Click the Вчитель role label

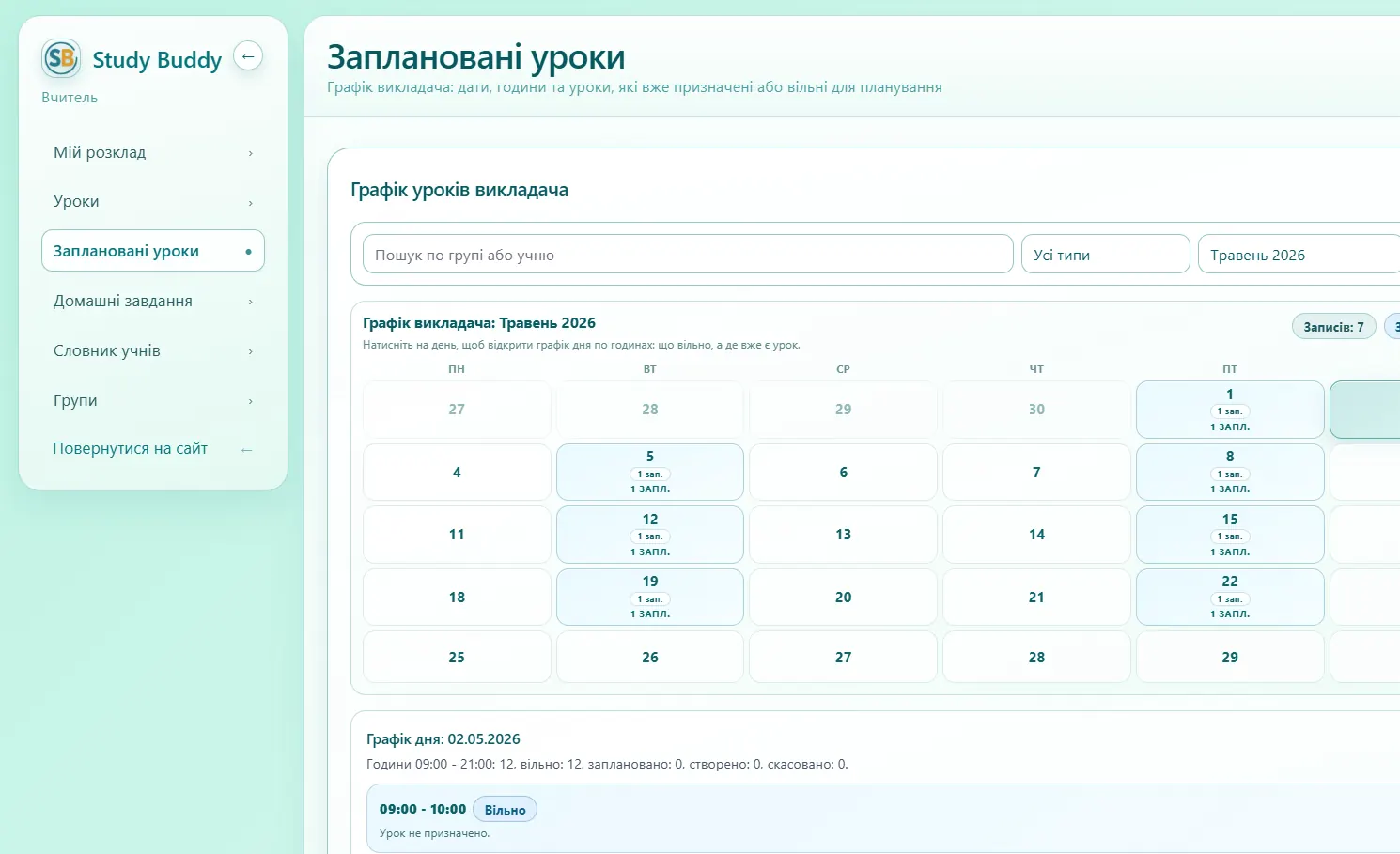(70, 98)
